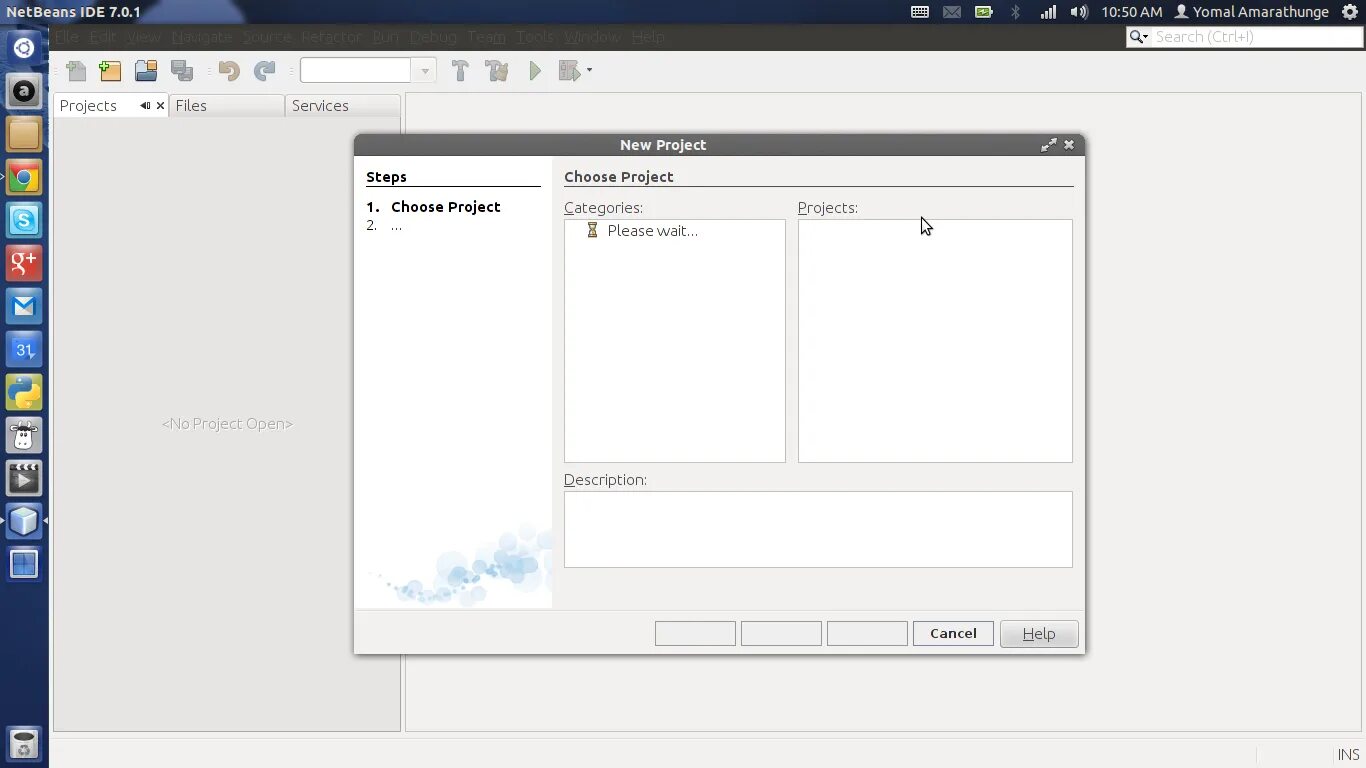Image resolution: width=1366 pixels, height=768 pixels.
Task: Open the Navigate menu
Action: 202,37
